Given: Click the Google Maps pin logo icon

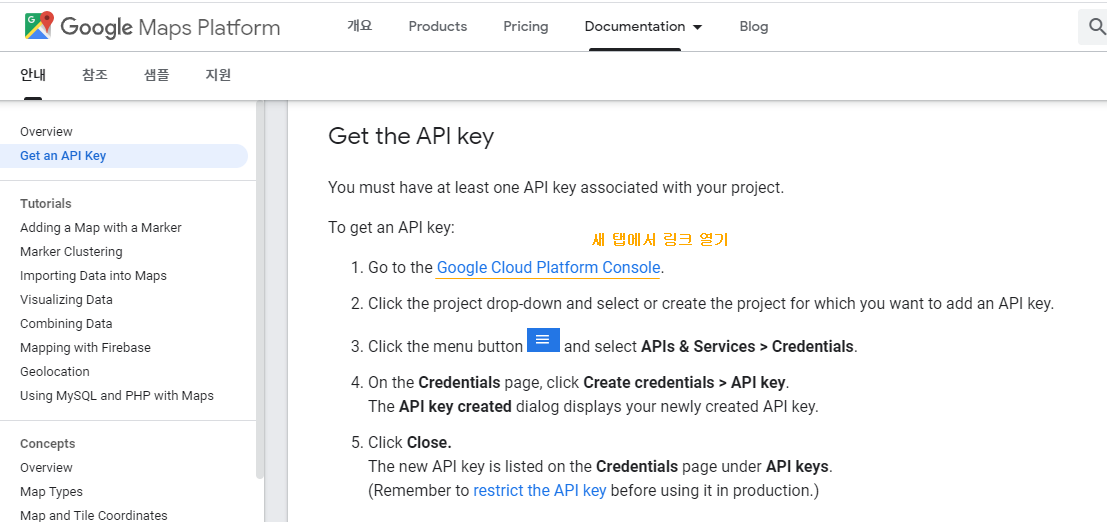Looking at the screenshot, I should tap(39, 26).
